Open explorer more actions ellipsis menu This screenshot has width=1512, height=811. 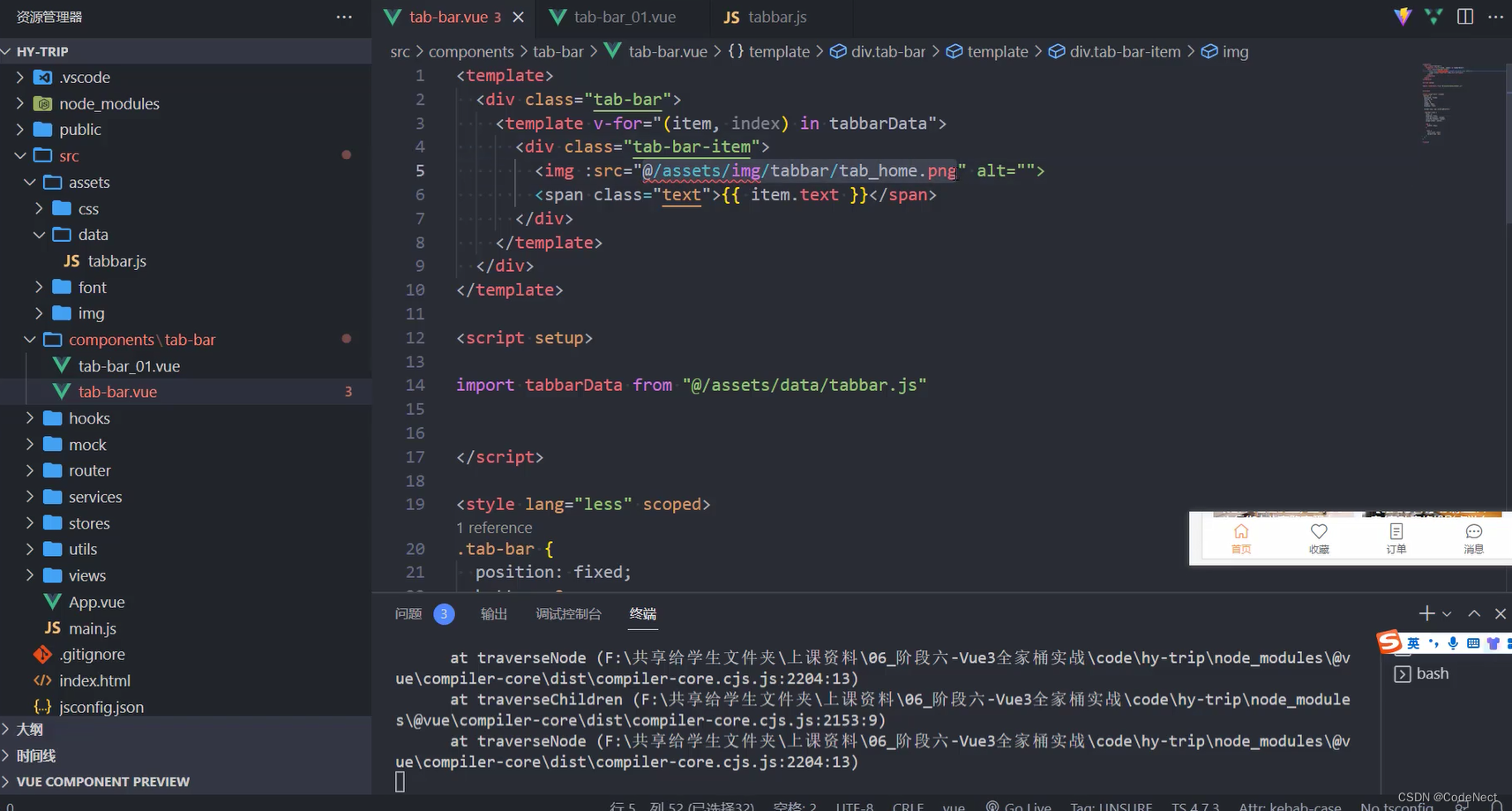pyautogui.click(x=344, y=17)
